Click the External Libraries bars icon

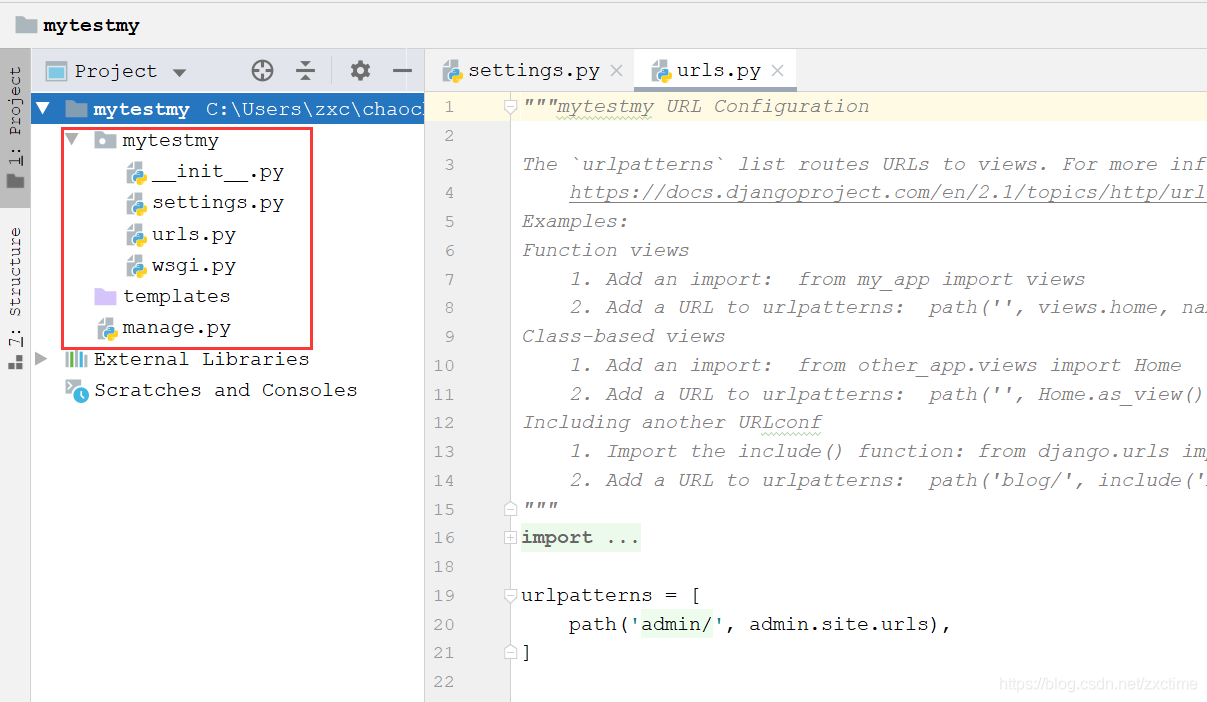[x=76, y=358]
